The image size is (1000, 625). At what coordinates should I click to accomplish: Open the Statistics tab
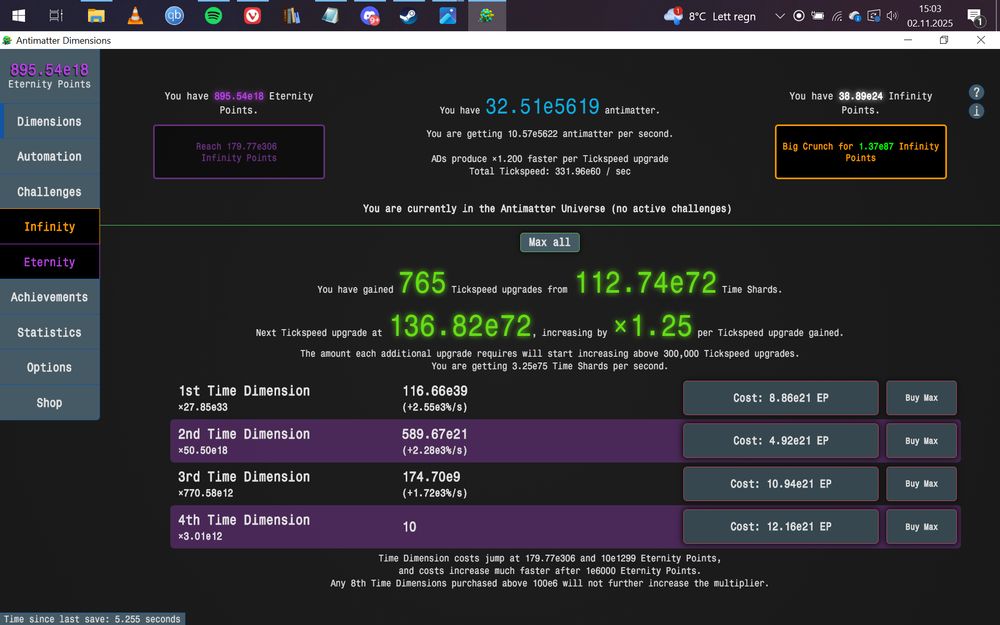coord(50,332)
